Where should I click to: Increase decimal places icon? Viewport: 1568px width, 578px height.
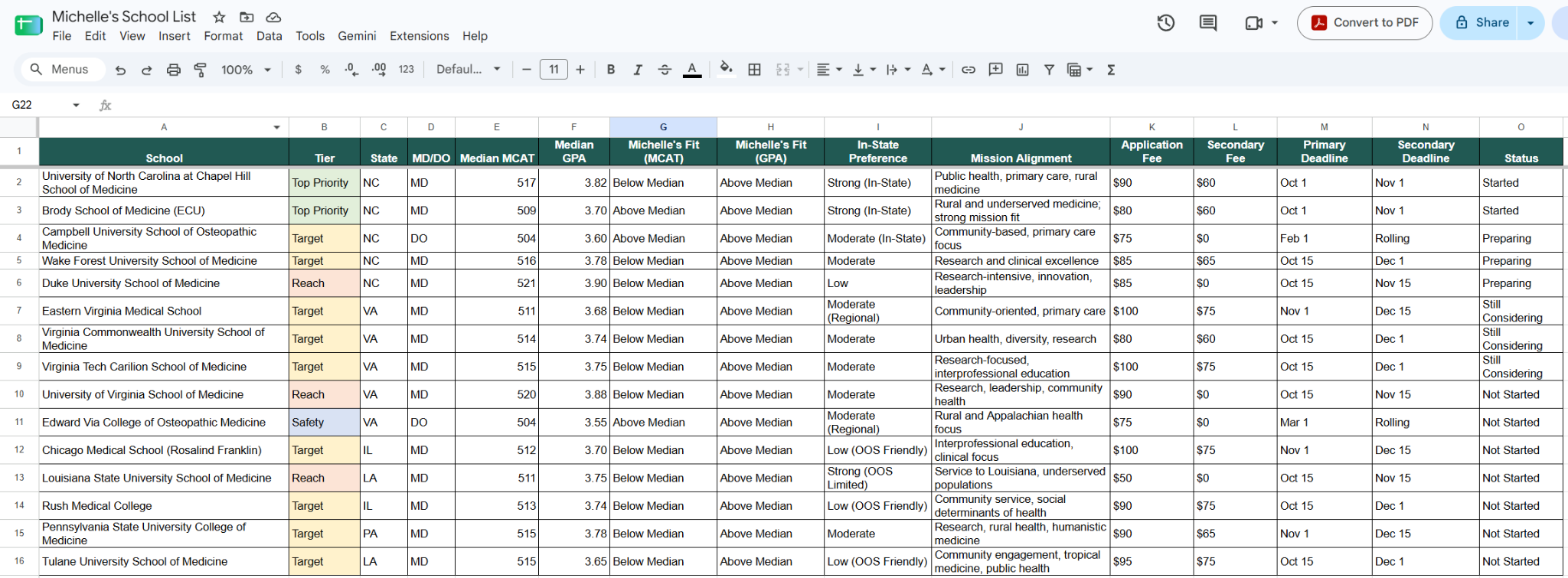tap(379, 70)
